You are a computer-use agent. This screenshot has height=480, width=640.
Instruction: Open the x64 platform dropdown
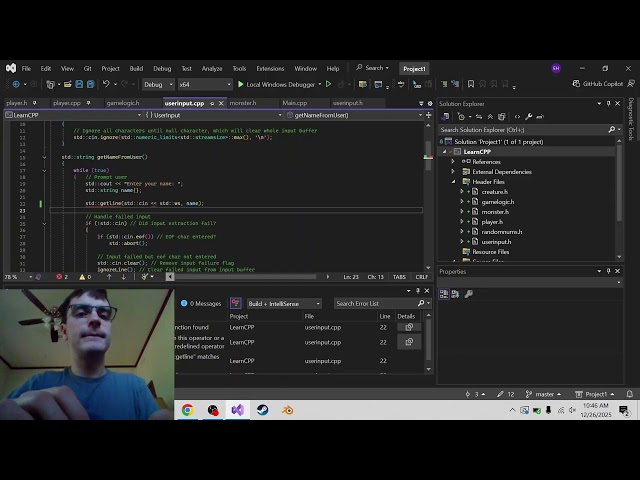(205, 84)
